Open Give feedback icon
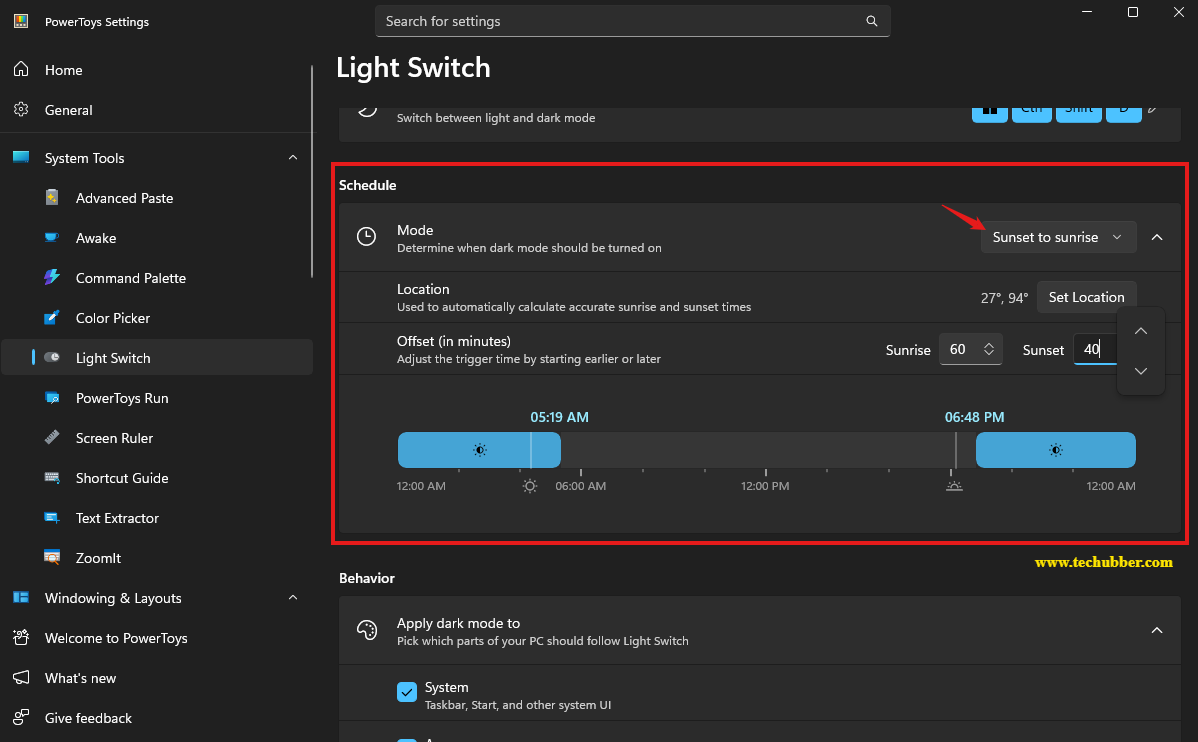This screenshot has height=742, width=1198. [21, 718]
